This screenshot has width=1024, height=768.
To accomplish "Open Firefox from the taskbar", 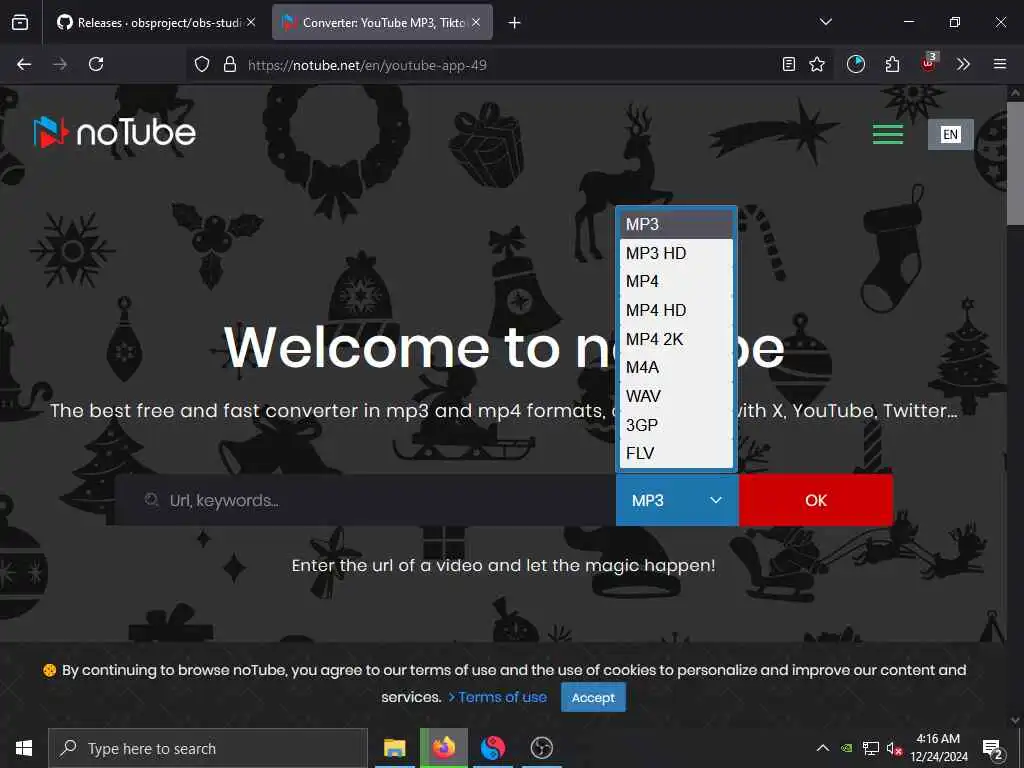I will click(x=443, y=748).
